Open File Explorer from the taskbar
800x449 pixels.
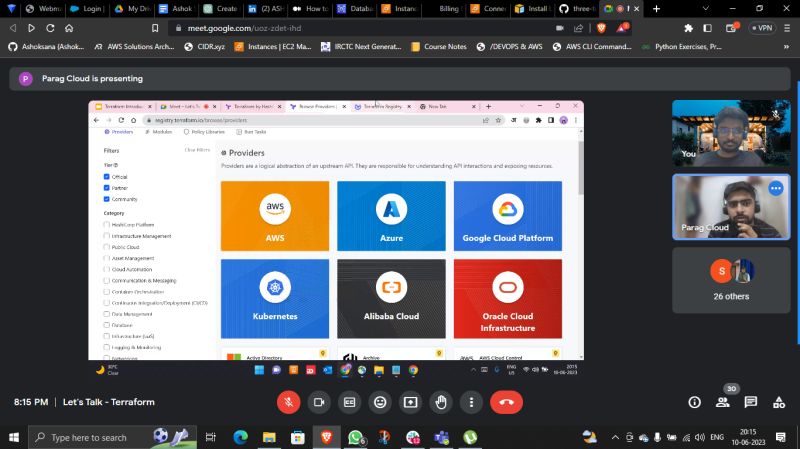269,437
